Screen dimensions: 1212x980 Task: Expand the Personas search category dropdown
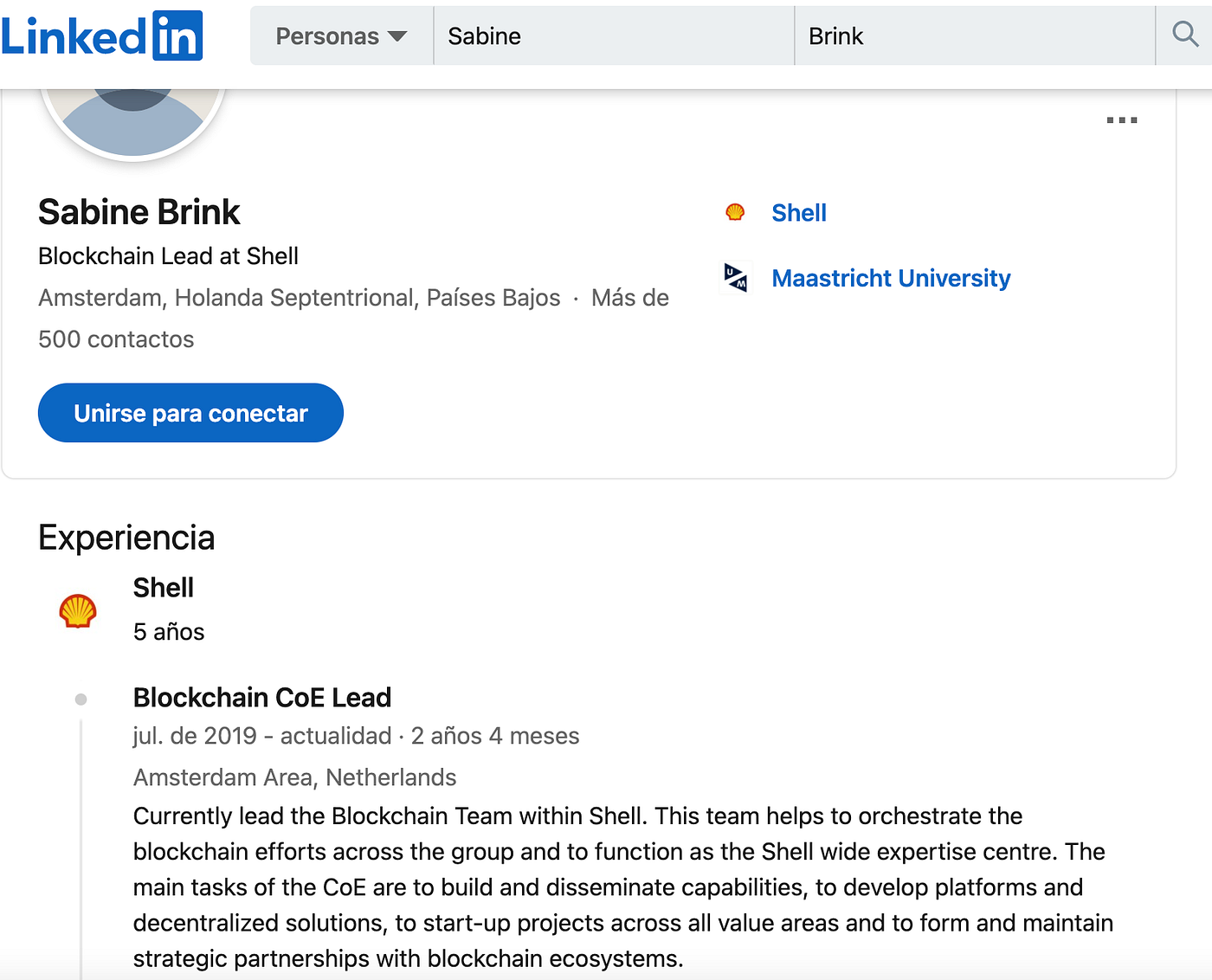point(341,36)
